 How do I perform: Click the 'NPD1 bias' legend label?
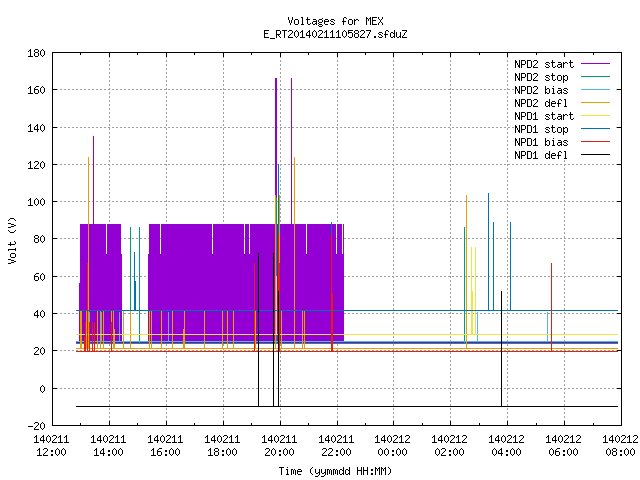pyautogui.click(x=541, y=142)
